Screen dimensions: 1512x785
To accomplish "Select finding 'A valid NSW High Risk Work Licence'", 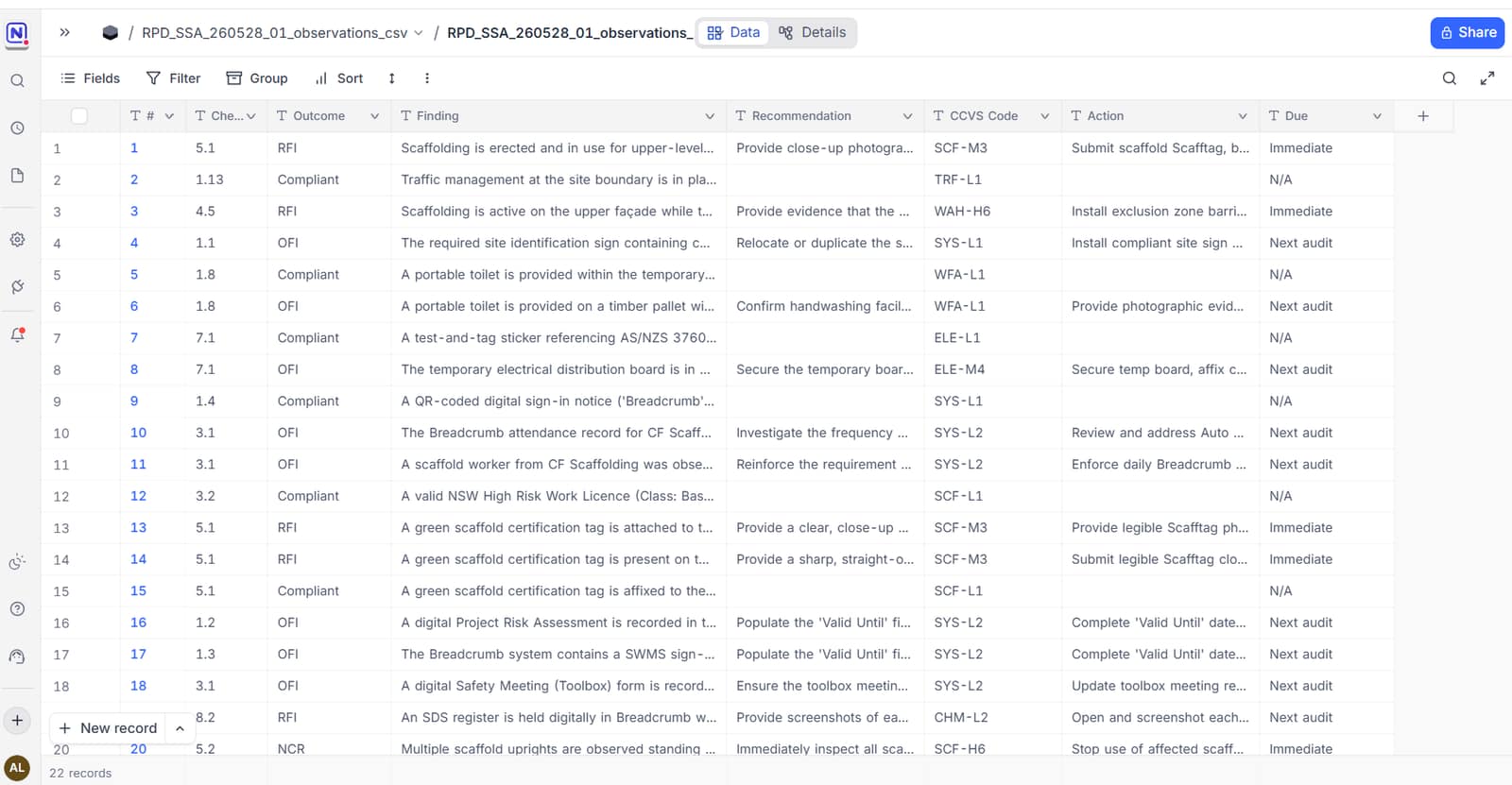I will tap(558, 496).
